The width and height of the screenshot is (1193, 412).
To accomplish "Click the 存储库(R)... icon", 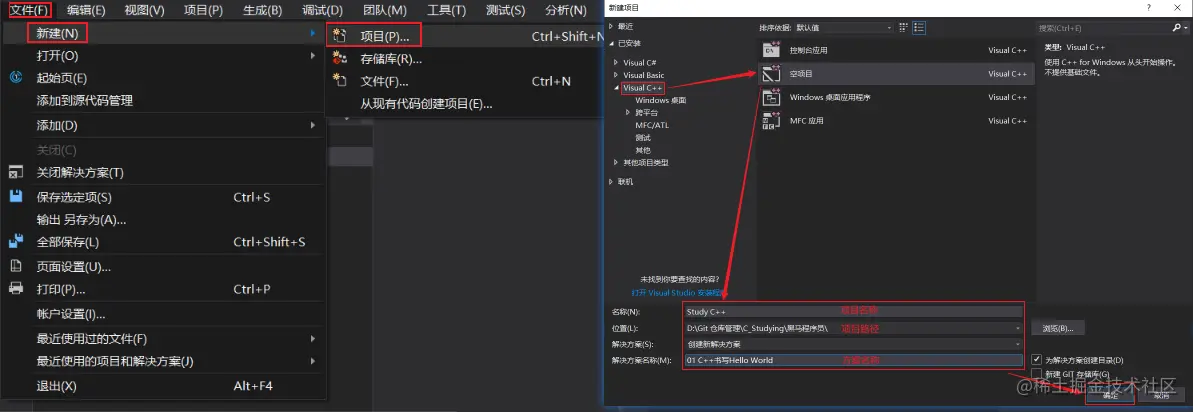I will pyautogui.click(x=340, y=59).
